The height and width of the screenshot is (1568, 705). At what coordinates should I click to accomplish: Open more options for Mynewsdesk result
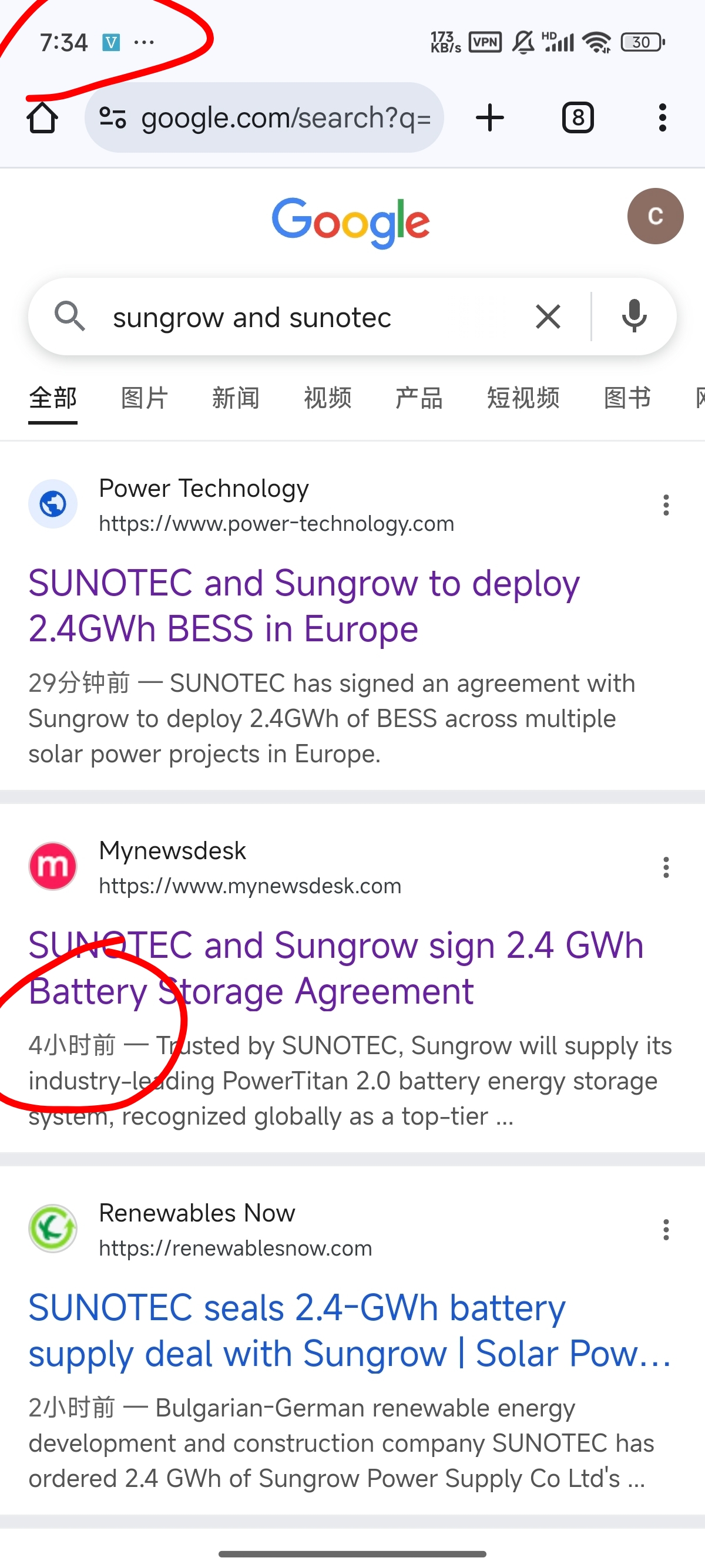click(666, 867)
